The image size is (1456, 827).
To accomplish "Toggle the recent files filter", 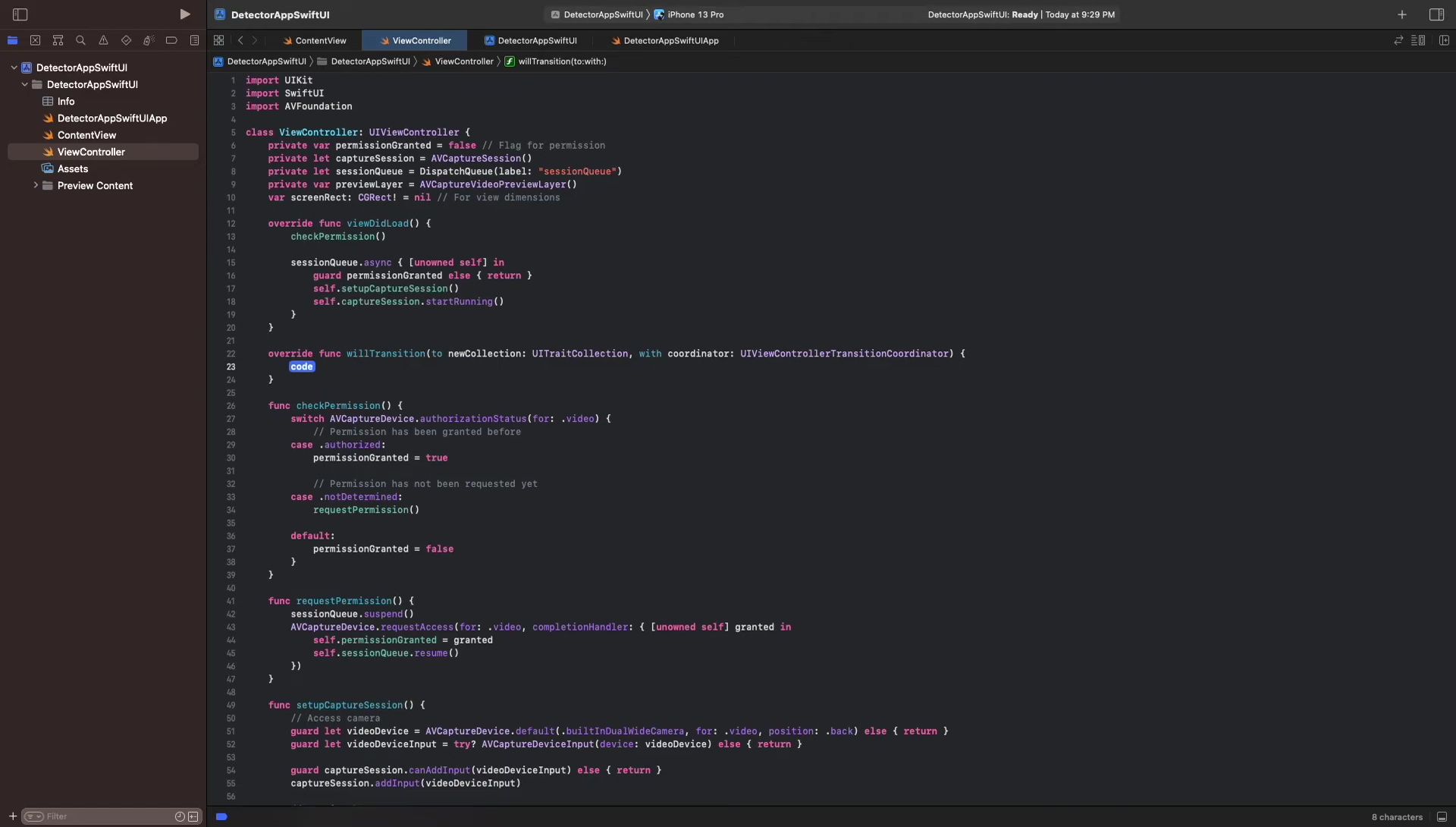I will coord(180,816).
